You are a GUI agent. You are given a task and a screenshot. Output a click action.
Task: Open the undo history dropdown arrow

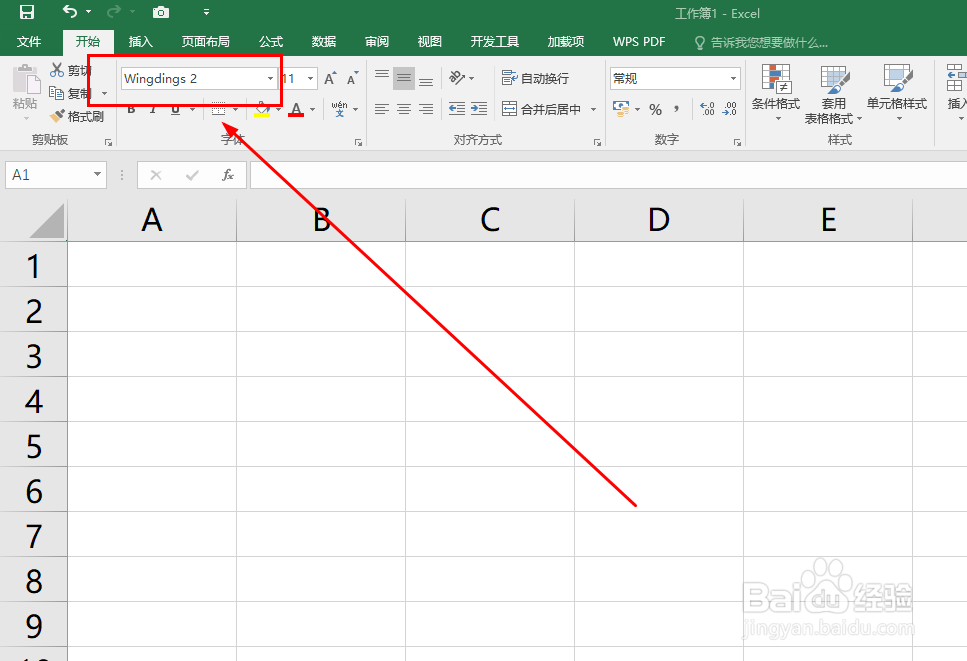tap(89, 12)
